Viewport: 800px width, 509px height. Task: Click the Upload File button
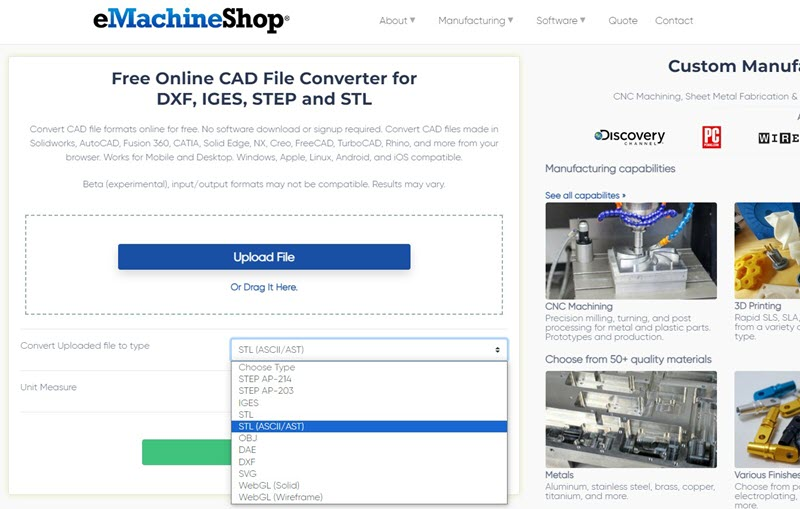point(264,257)
